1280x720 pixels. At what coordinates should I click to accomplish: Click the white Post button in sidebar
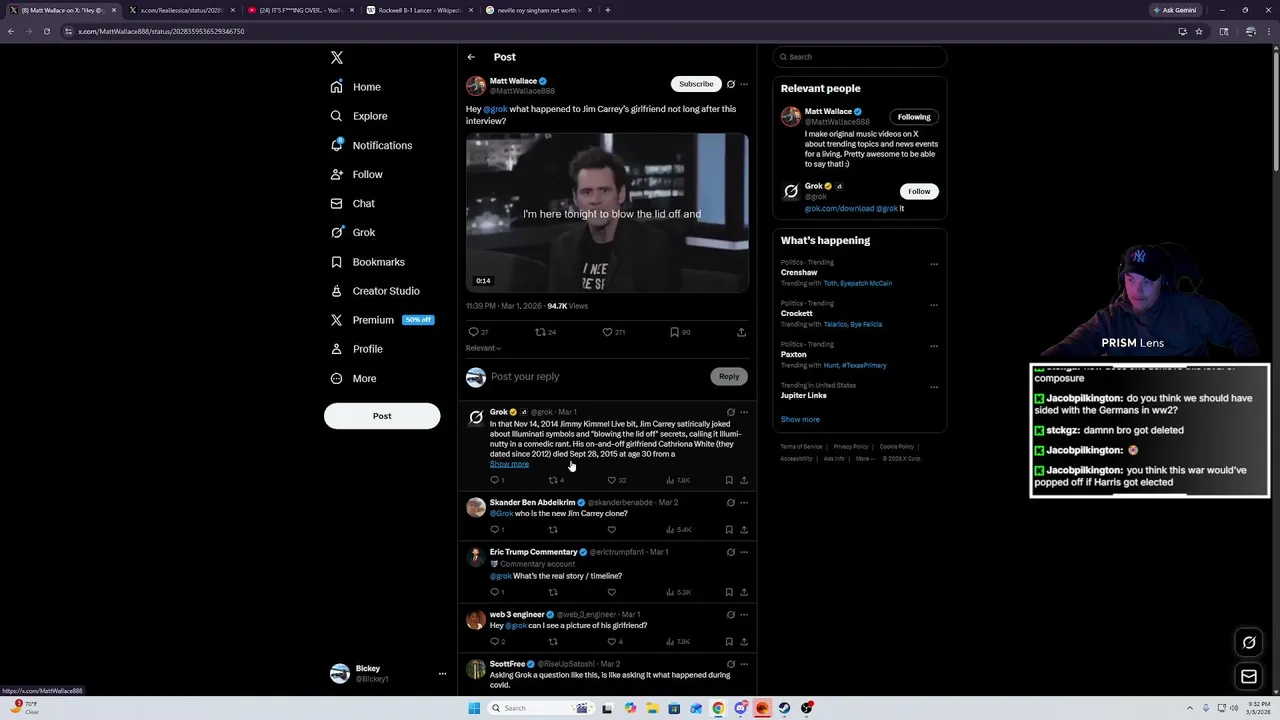382,416
